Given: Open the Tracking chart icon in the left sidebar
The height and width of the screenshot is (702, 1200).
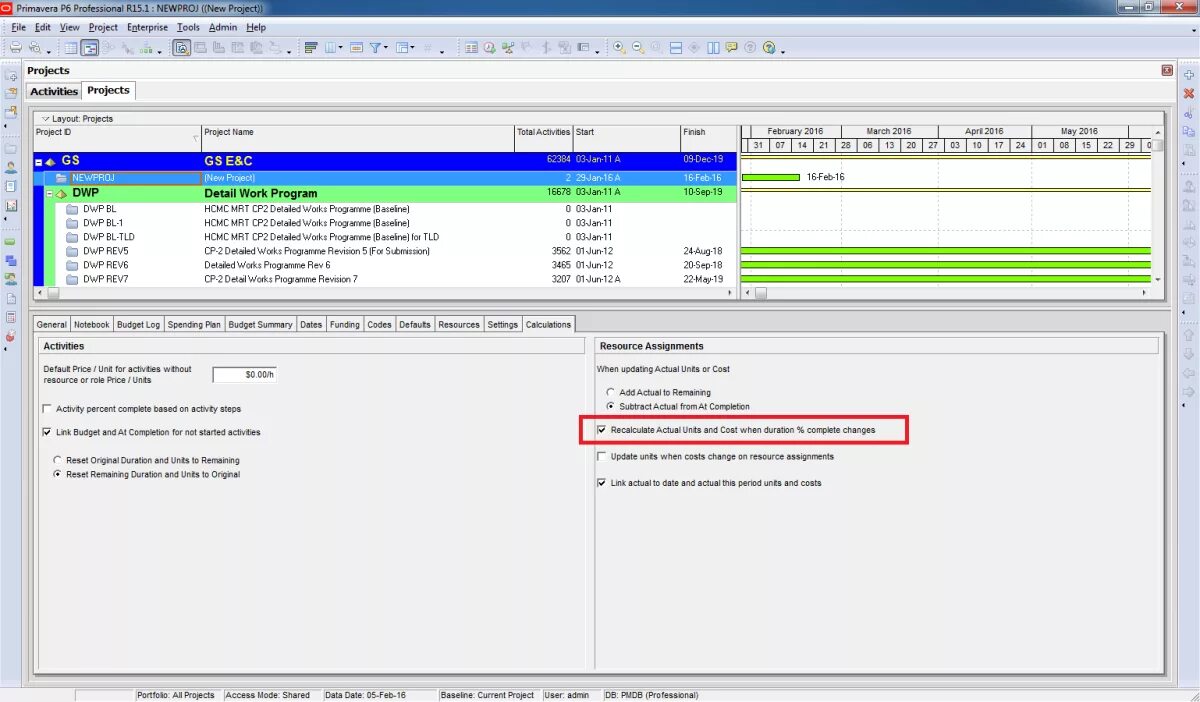Looking at the screenshot, I should (x=11, y=205).
